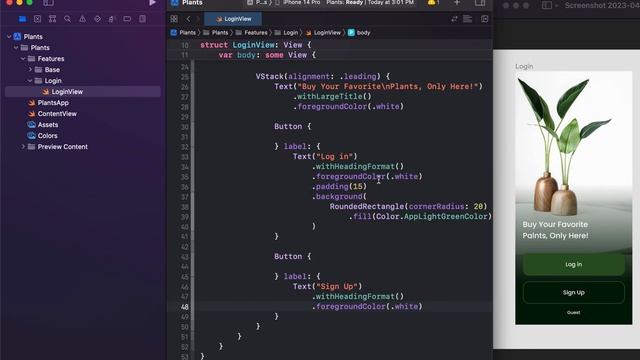Screen dimensions: 640x360
Task: Click the body symbol in the jump bar
Action: [x=359, y=33]
